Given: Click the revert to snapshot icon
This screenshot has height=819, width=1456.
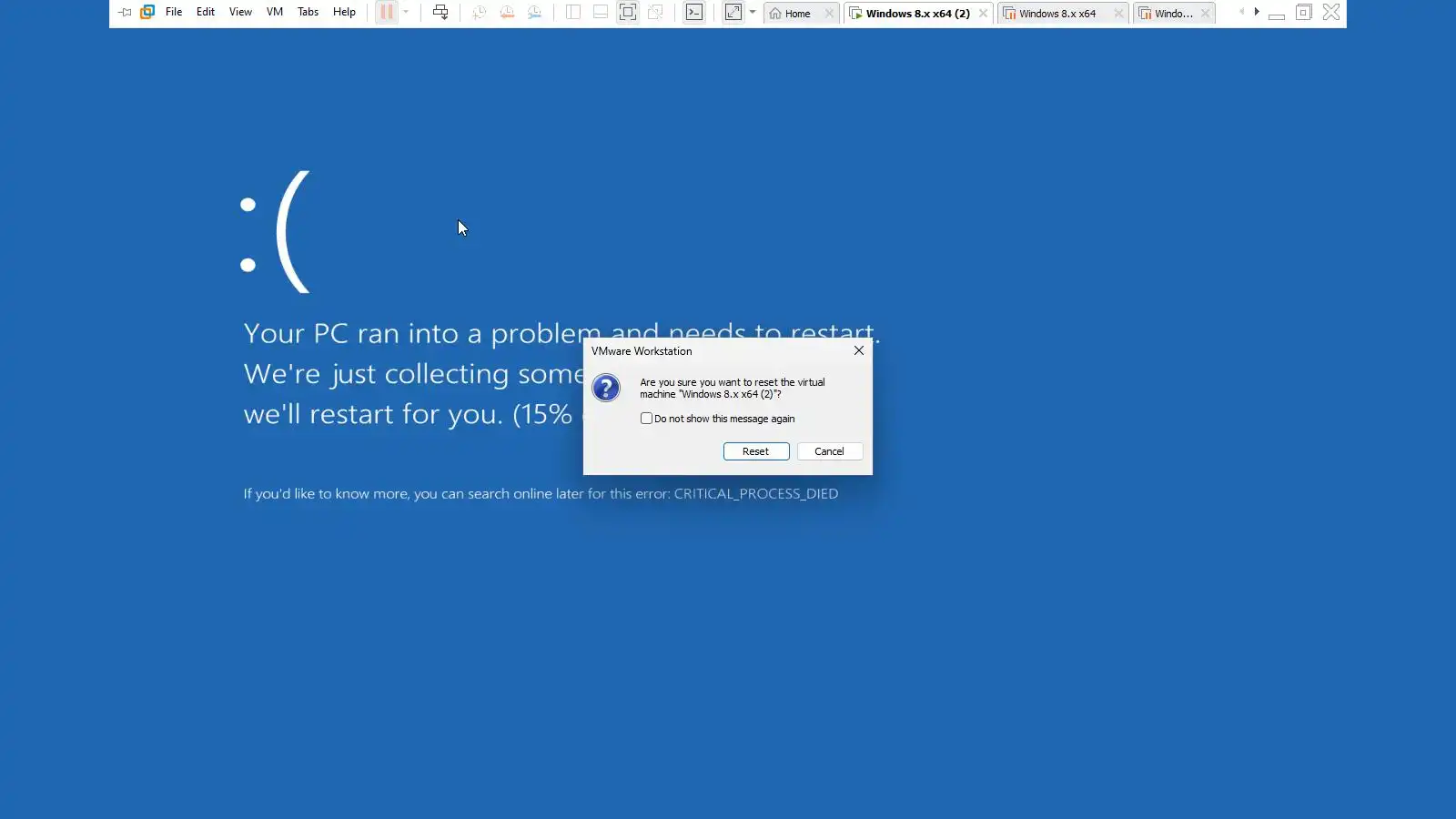Looking at the screenshot, I should 507,12.
